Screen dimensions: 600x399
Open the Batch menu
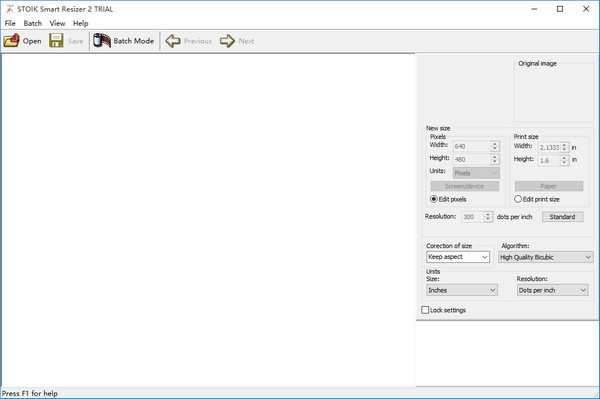(x=33, y=23)
